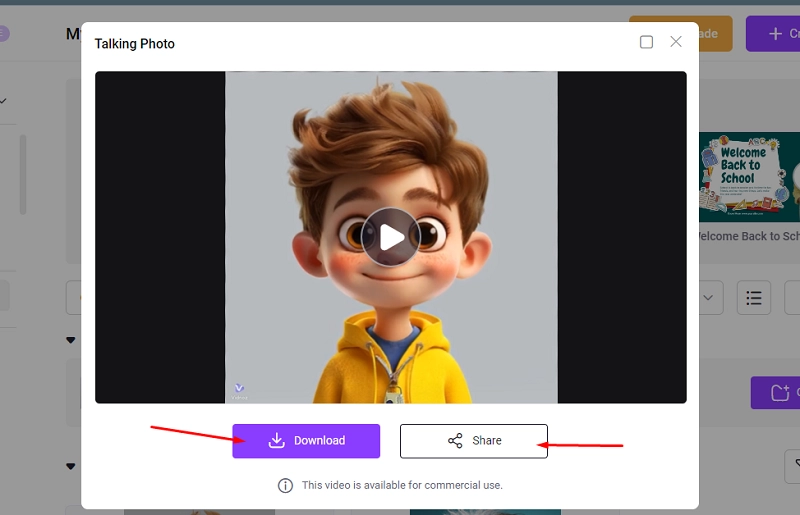Click the commercial use info icon
Screen dimensions: 800x515
285,485
